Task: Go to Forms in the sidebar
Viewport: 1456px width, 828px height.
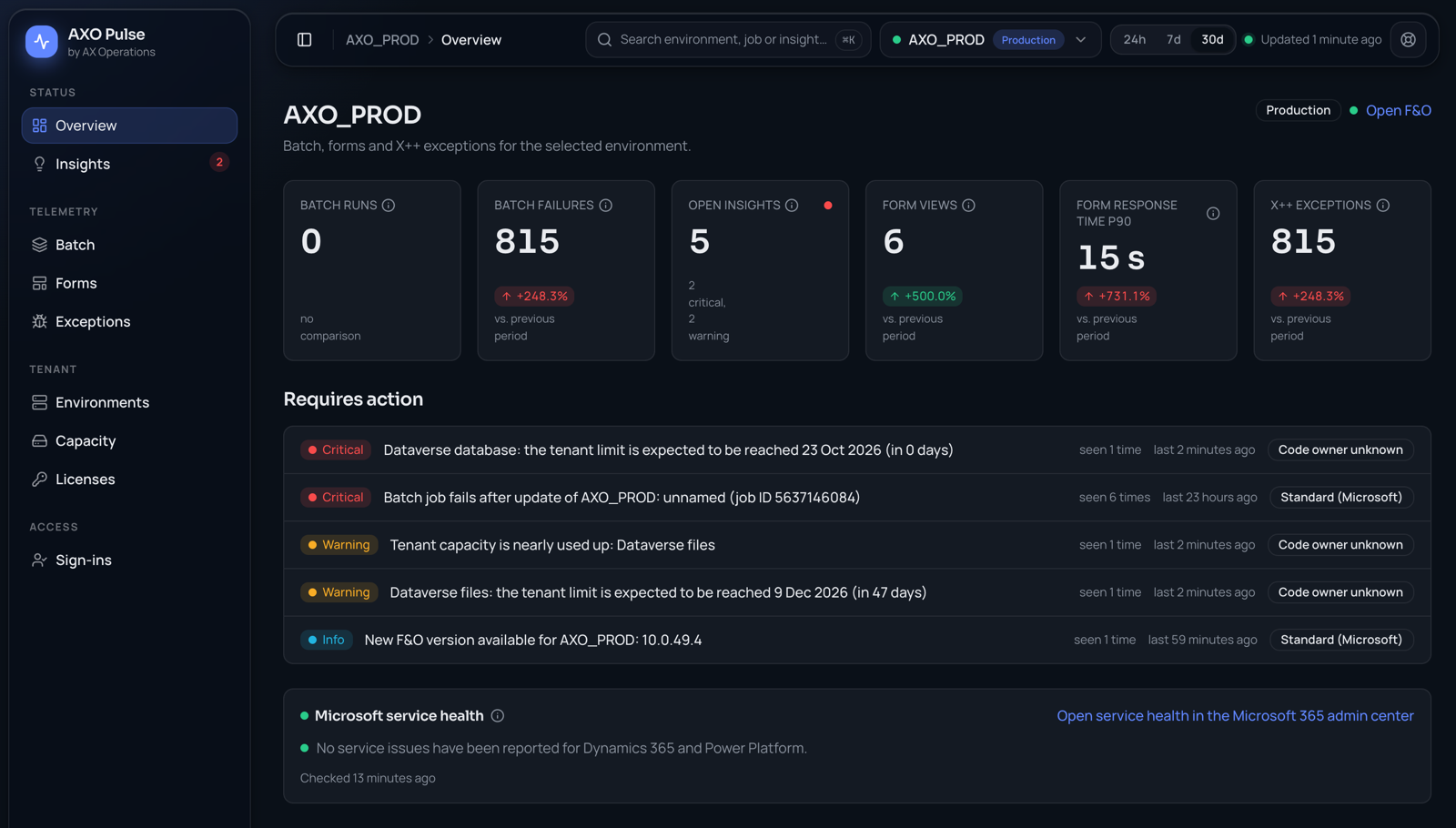Action: pyautogui.click(x=129, y=283)
